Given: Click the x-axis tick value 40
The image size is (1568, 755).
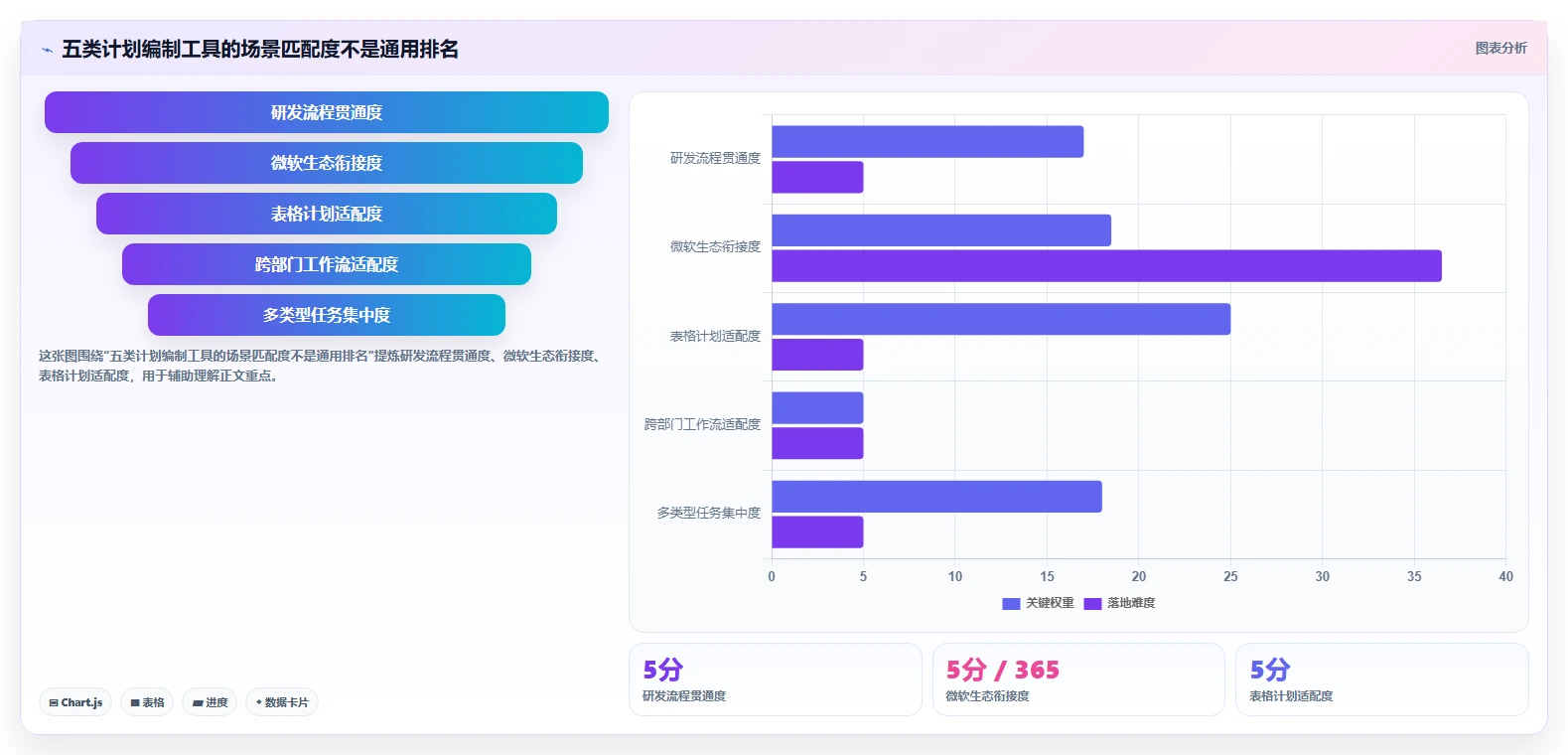Looking at the screenshot, I should pyautogui.click(x=1505, y=577).
